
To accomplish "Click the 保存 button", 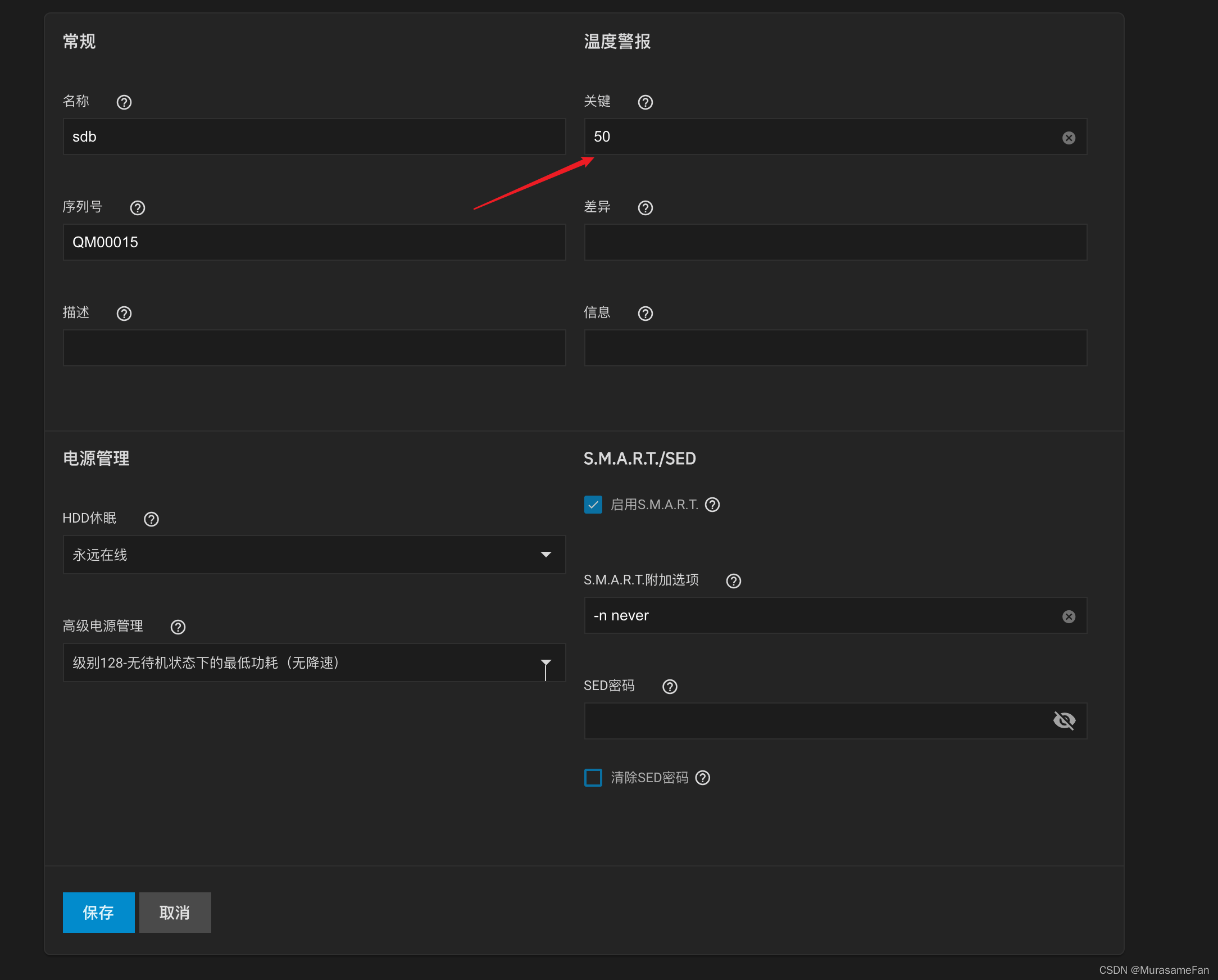I will (98, 913).
